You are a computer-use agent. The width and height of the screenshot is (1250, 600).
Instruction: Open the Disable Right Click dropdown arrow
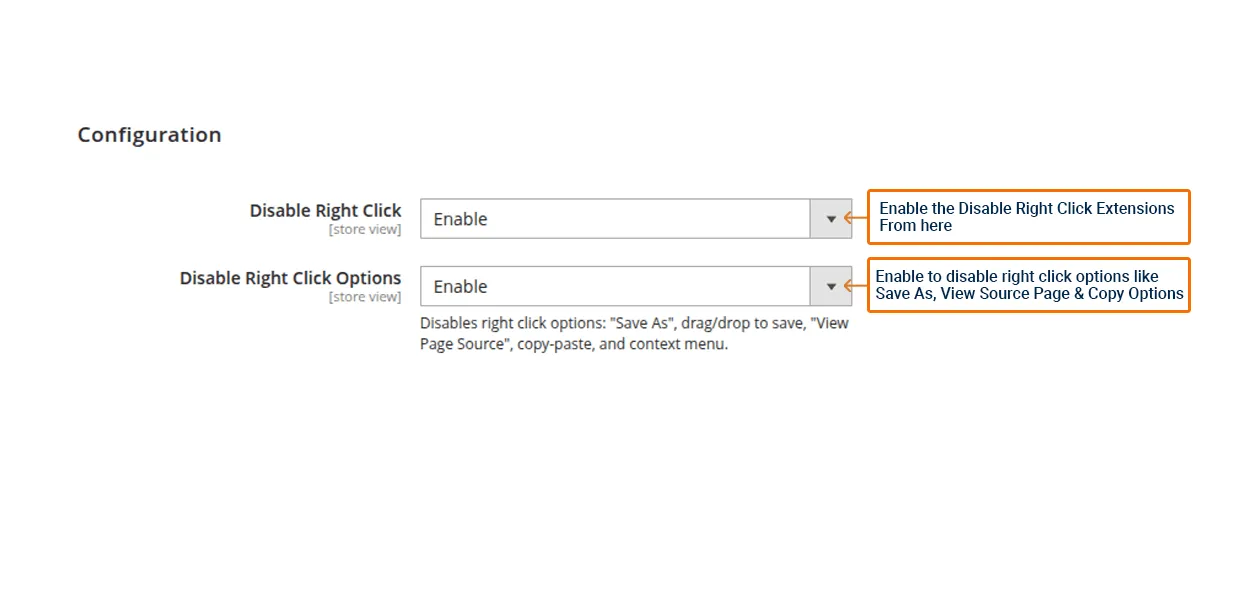coord(830,219)
